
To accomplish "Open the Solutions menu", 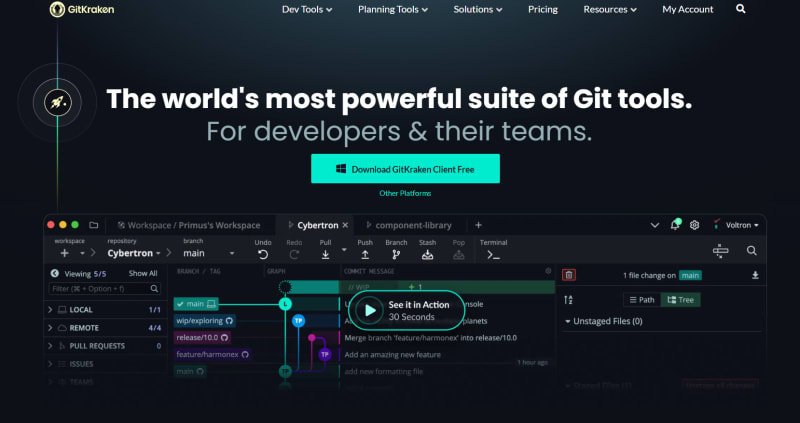I will 478,9.
